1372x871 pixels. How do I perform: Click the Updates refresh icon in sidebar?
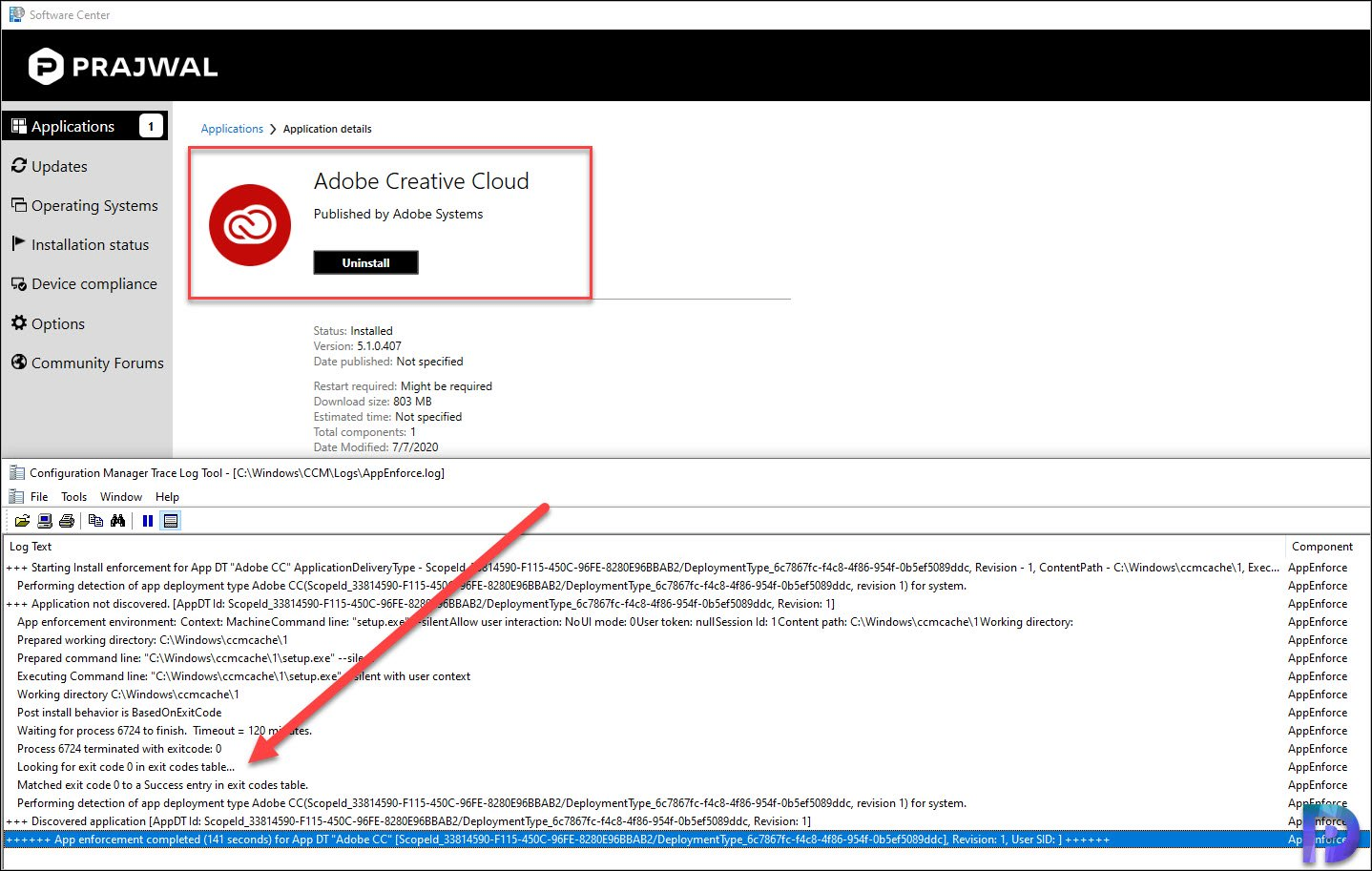point(19,166)
